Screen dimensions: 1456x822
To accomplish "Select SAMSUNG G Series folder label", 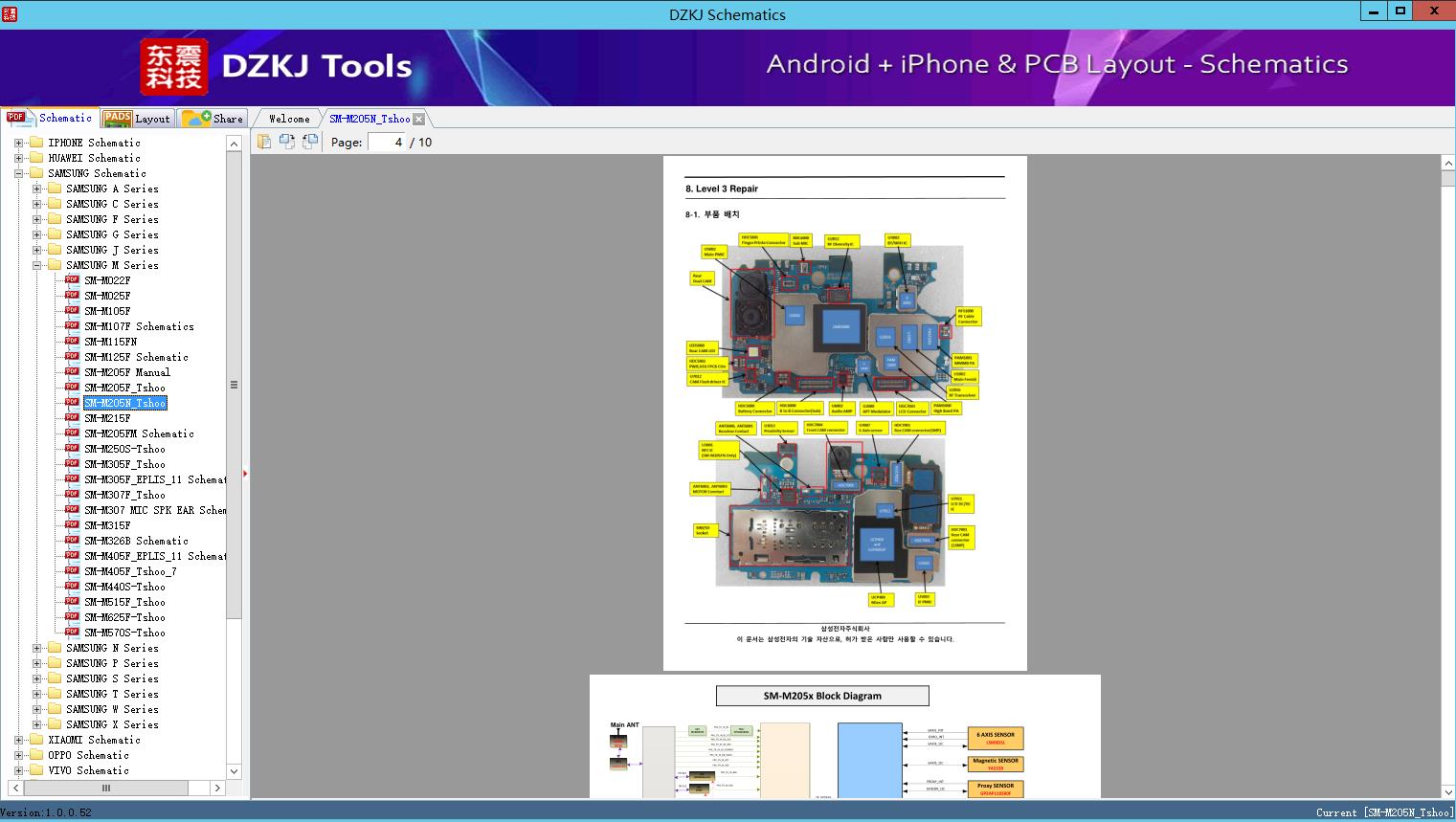I will click(112, 234).
